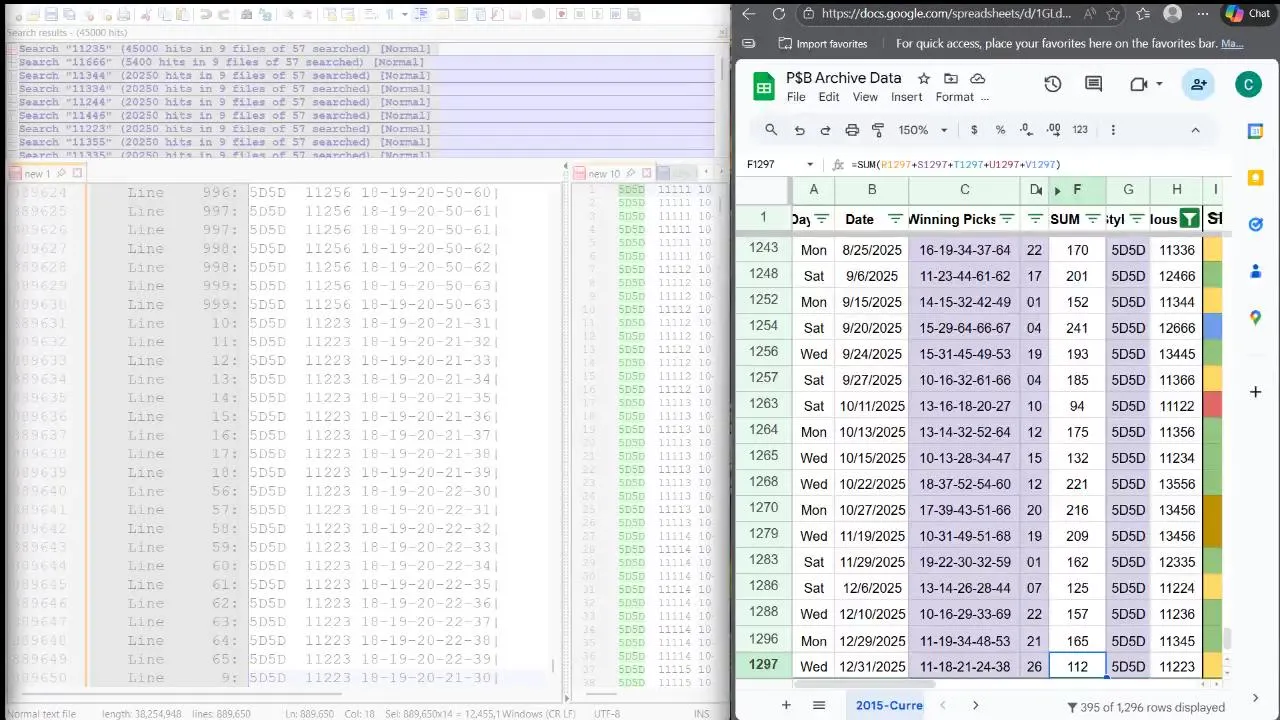Open the comments panel icon

click(x=1093, y=85)
